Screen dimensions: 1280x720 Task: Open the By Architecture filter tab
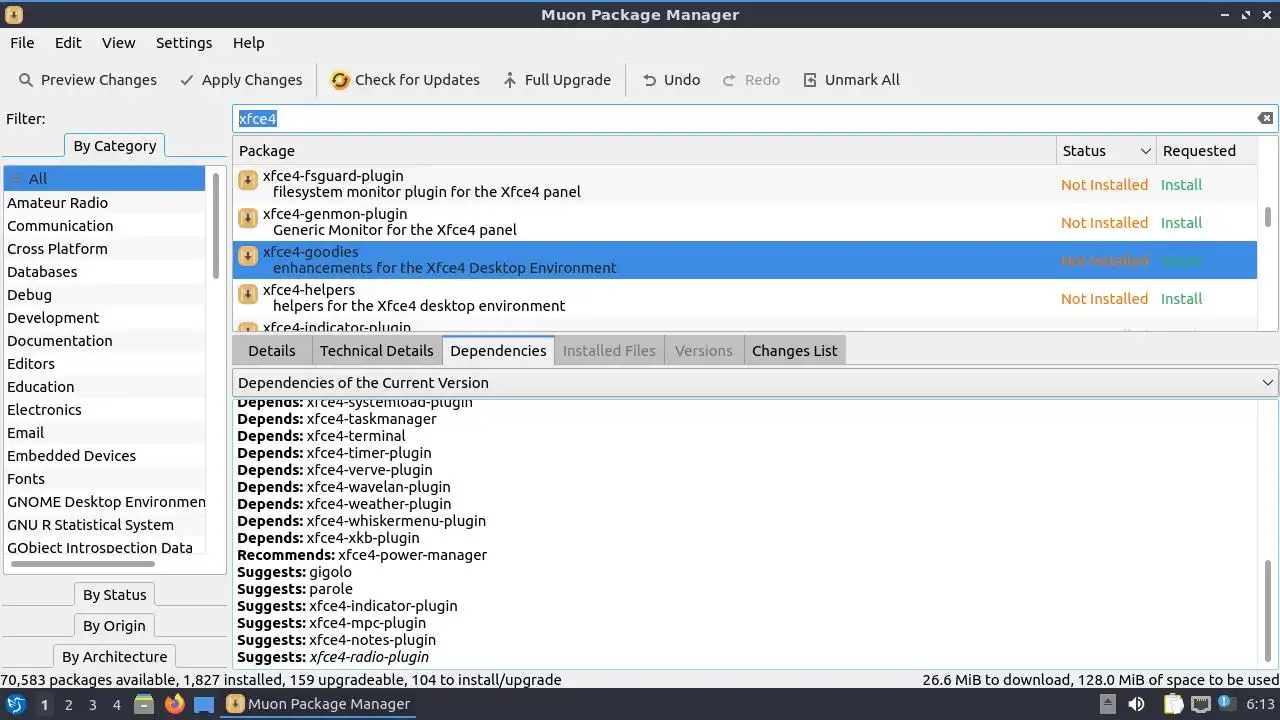[115, 657]
